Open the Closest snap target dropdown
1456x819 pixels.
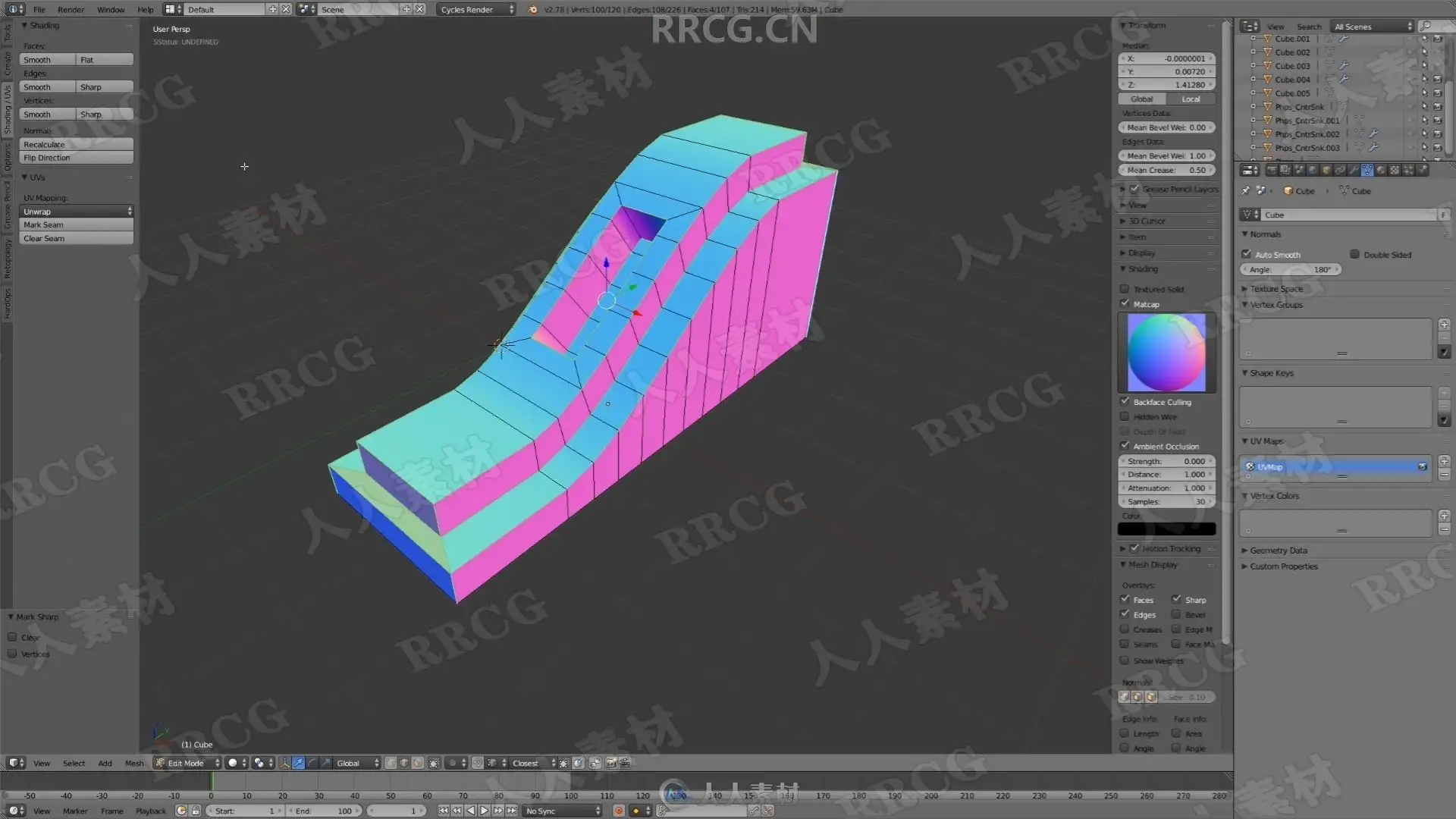[x=533, y=763]
